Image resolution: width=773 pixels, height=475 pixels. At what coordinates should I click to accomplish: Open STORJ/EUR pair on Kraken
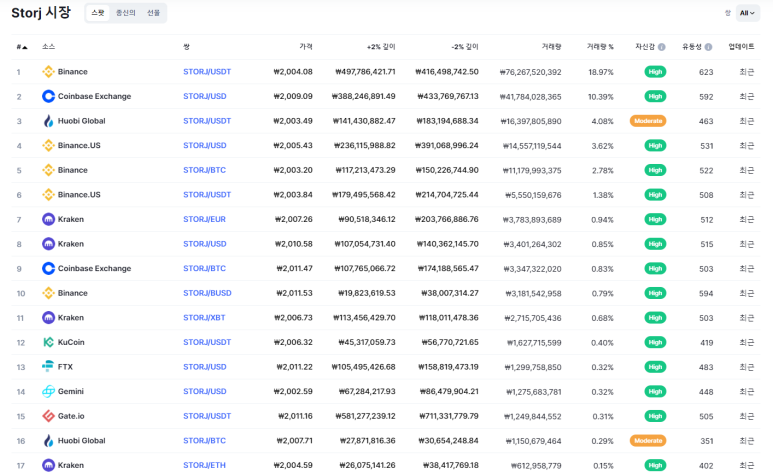click(x=205, y=219)
